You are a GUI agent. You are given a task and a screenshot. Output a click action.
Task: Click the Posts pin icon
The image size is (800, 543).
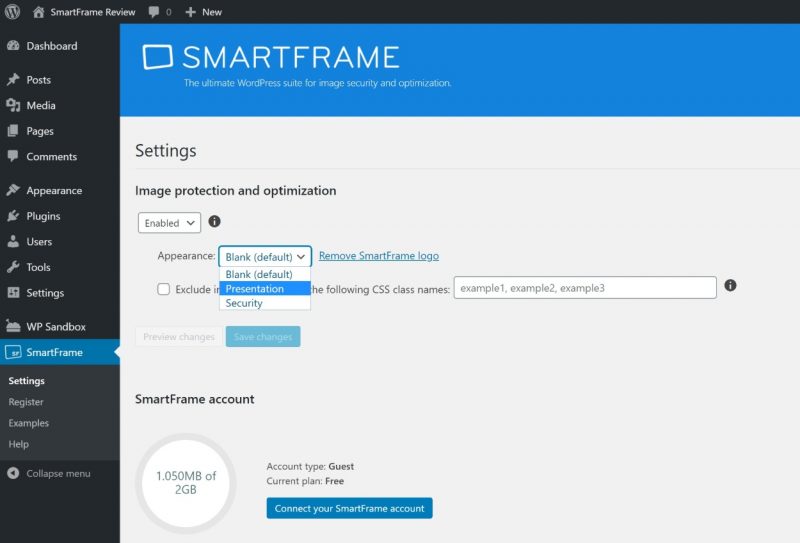click(13, 79)
